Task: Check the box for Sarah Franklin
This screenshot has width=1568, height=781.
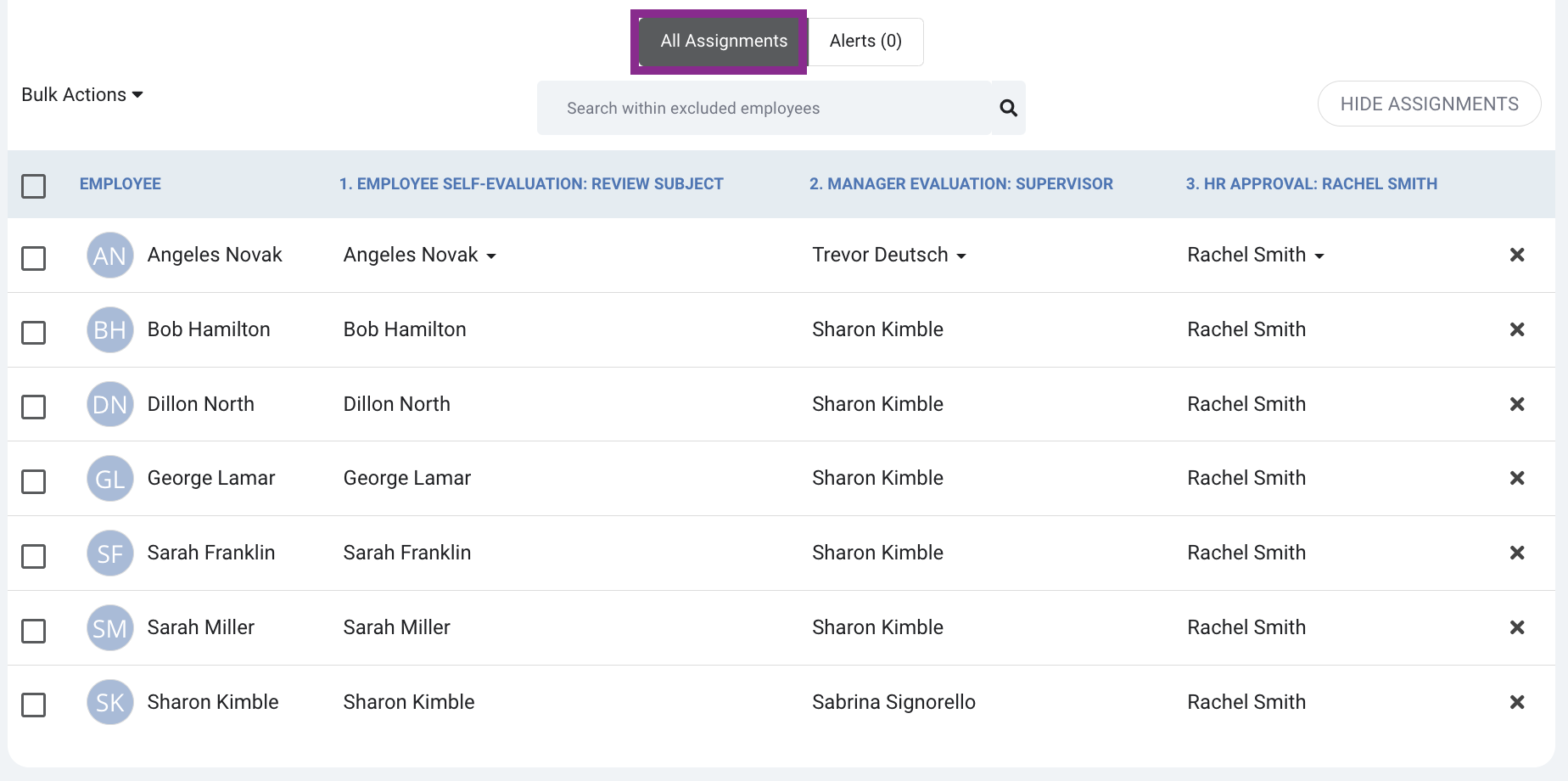Action: [x=34, y=556]
